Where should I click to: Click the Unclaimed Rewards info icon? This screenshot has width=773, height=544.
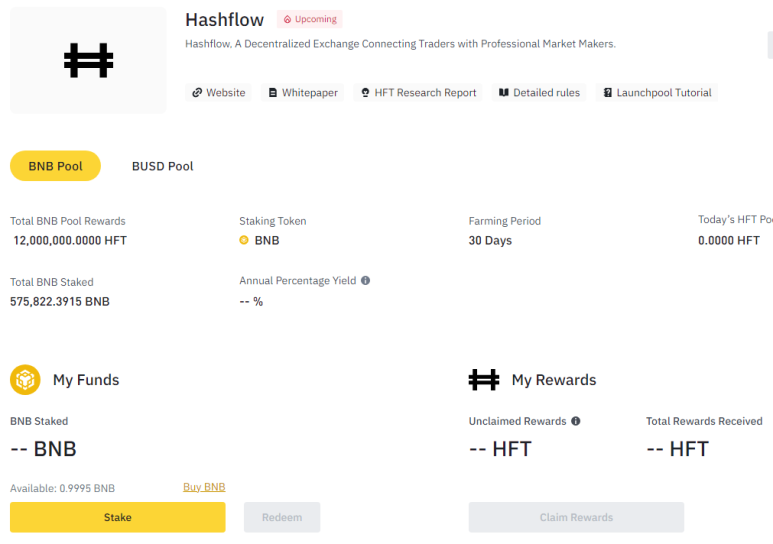click(576, 421)
